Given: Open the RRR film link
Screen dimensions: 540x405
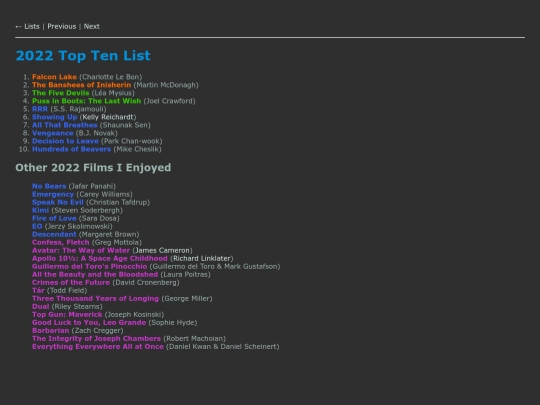Looking at the screenshot, I should click(x=40, y=109).
